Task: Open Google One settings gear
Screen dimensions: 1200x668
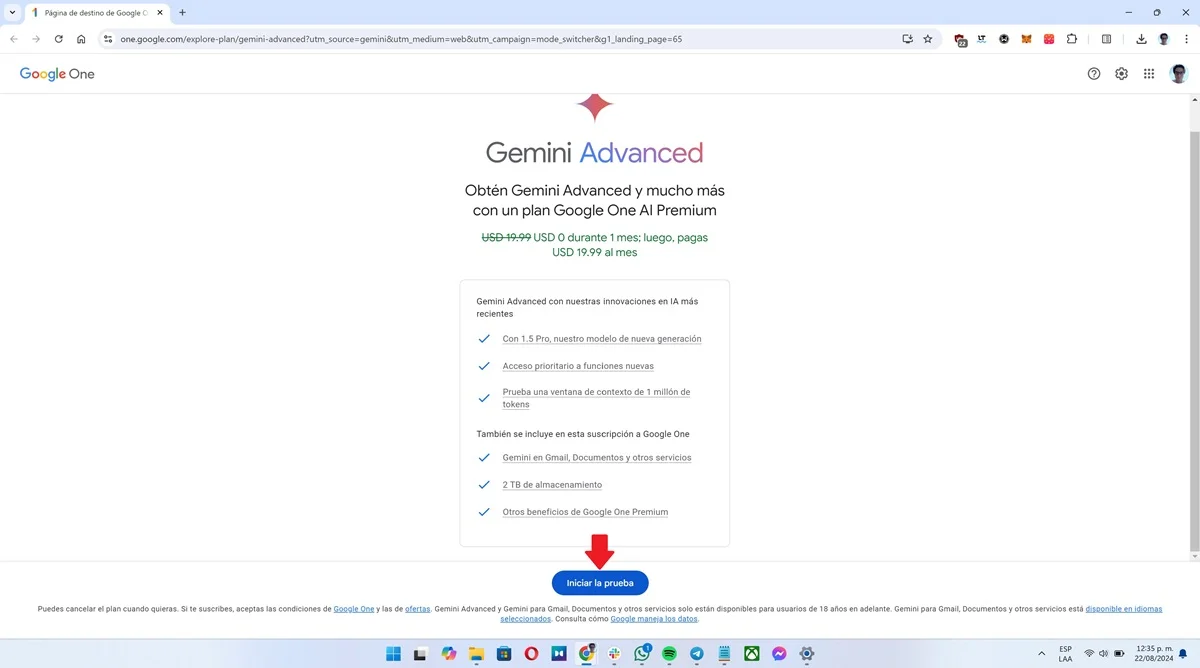Action: [1121, 73]
